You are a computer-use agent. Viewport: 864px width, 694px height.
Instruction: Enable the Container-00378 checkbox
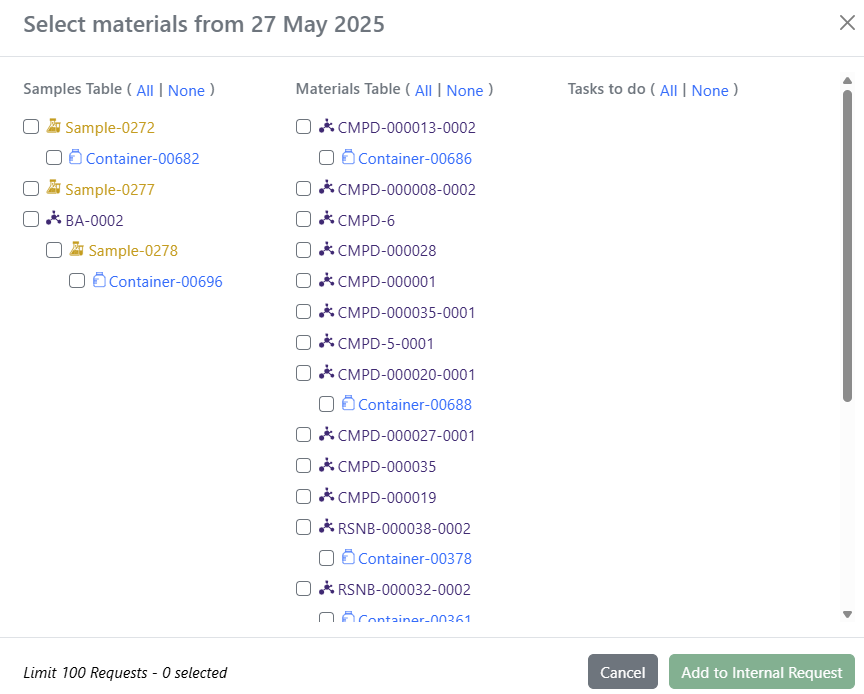click(x=326, y=558)
